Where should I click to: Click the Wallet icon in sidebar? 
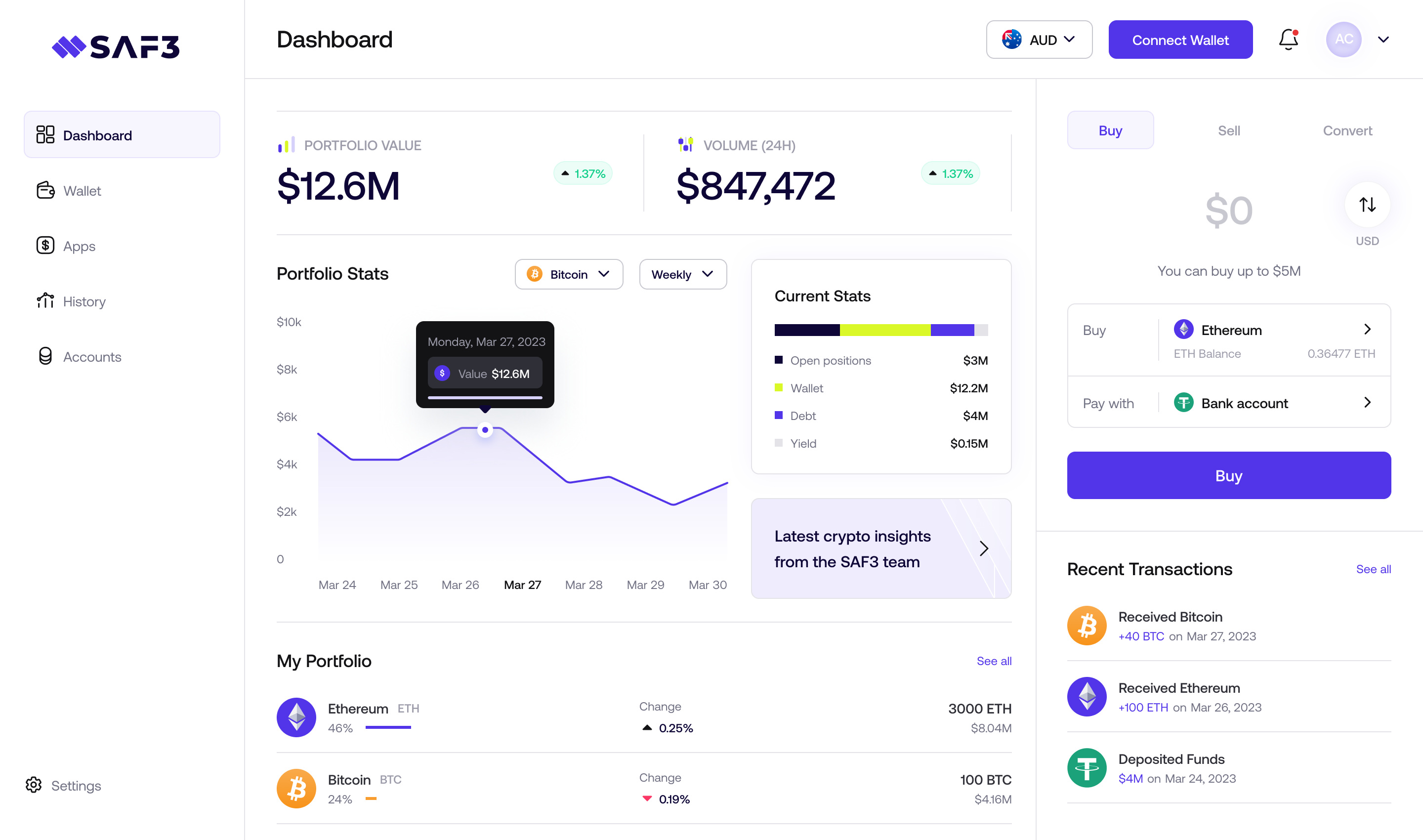(x=45, y=190)
